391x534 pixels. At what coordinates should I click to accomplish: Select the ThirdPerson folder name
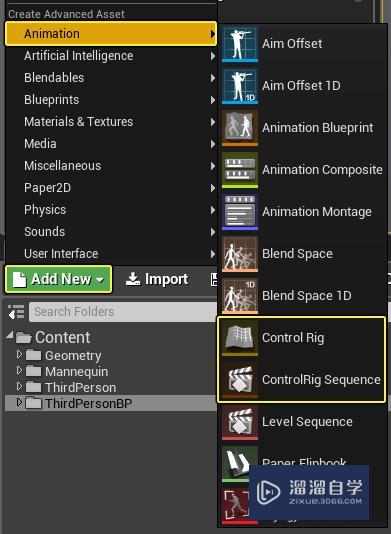tap(81, 388)
